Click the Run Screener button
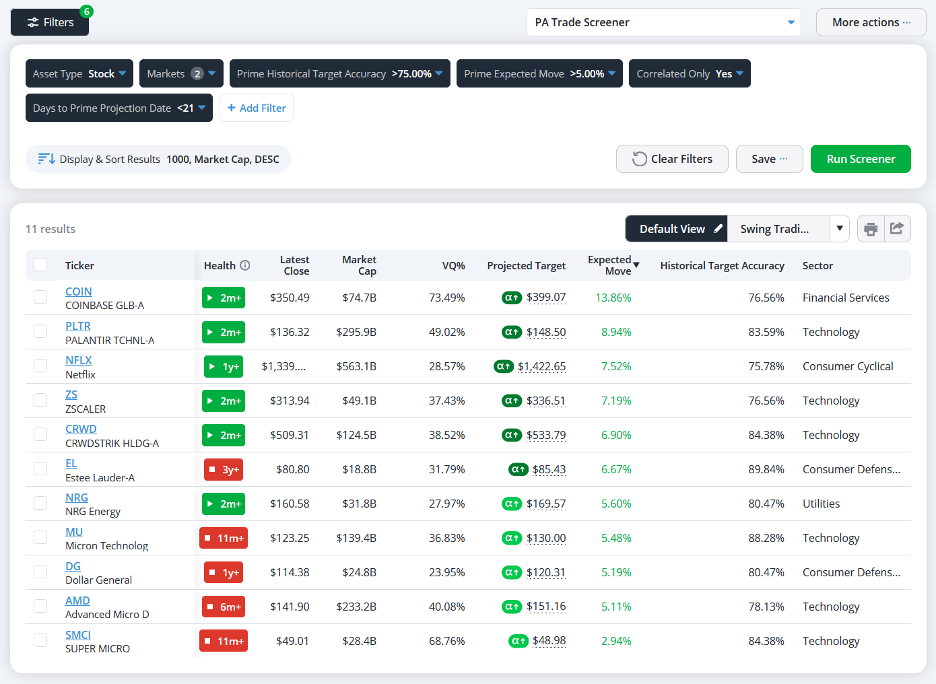Screen dimensions: 936x684 860,159
